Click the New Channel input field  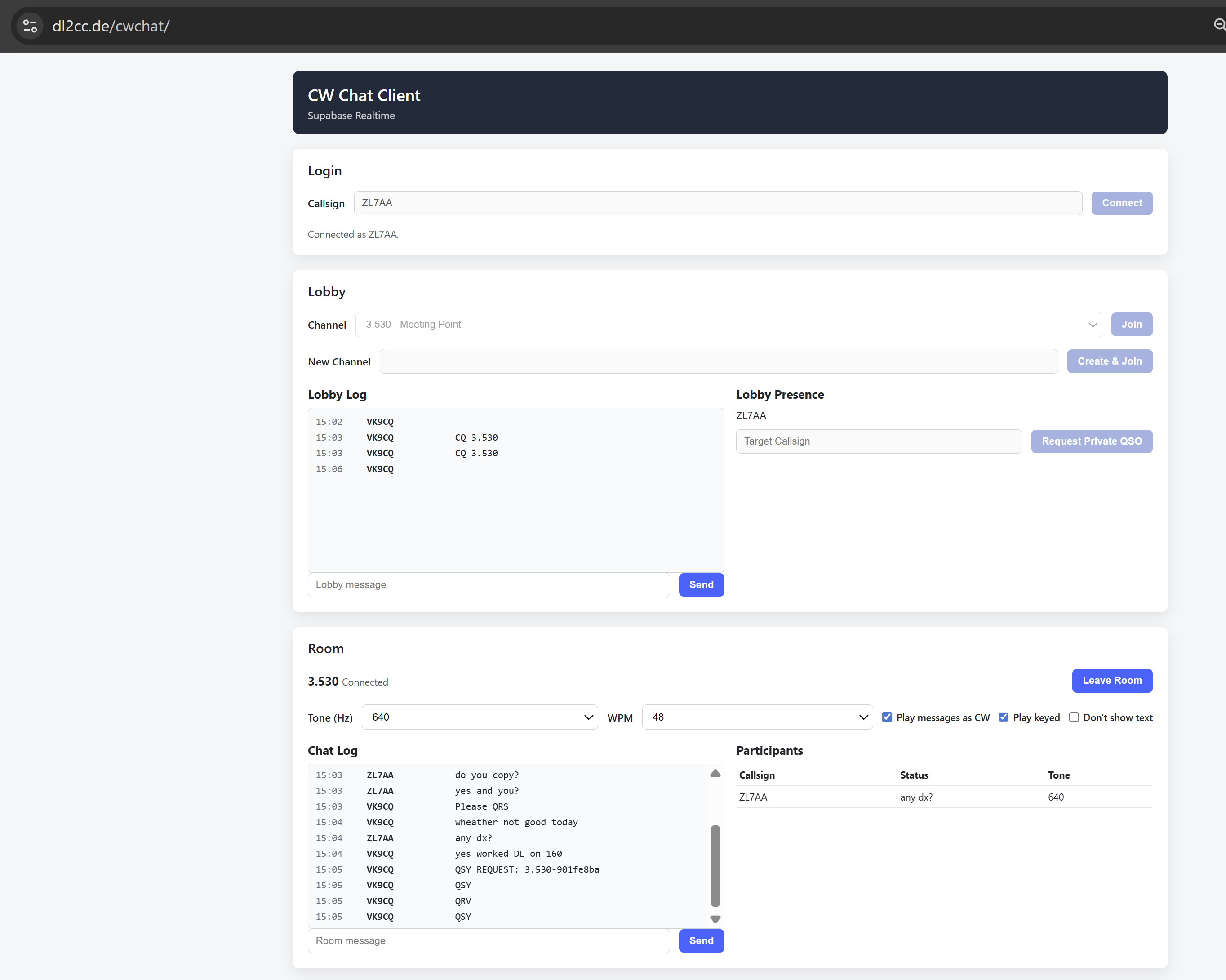719,361
